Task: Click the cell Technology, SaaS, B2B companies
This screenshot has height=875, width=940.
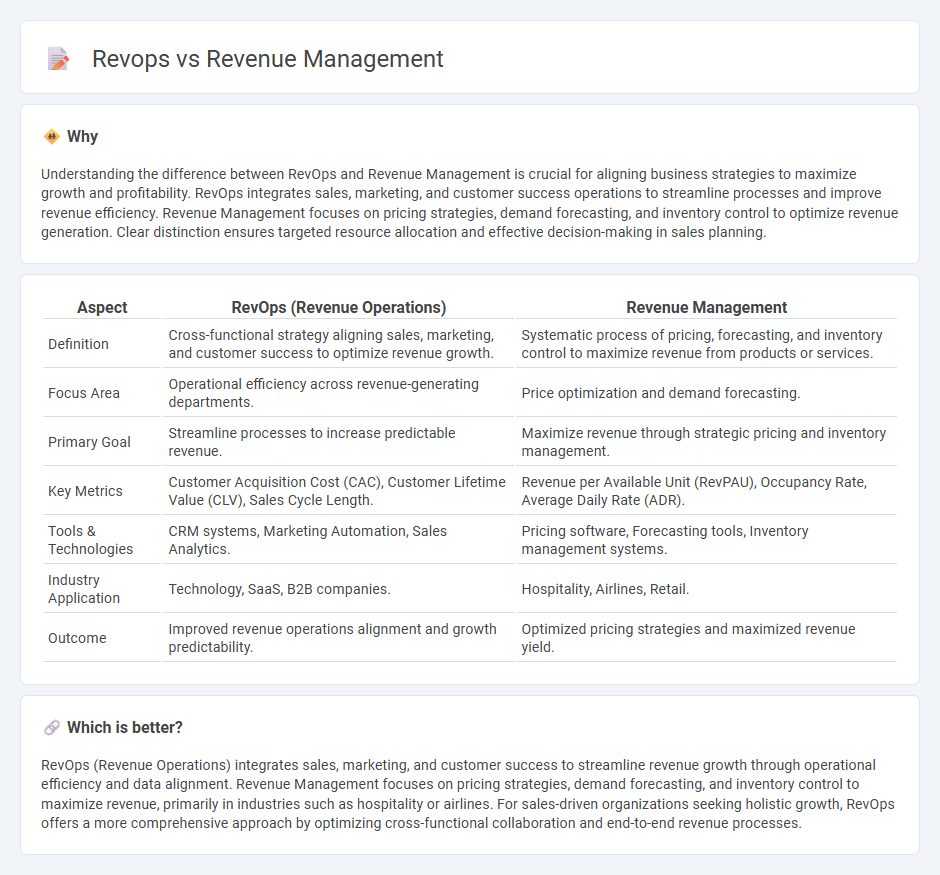Action: click(x=339, y=589)
